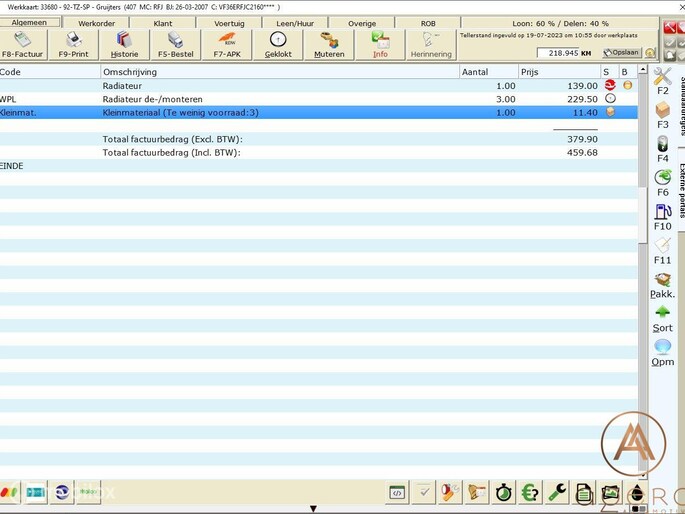Screen dimensions: 685x514
Task: Open the Historie books icon
Action: click(x=125, y=44)
